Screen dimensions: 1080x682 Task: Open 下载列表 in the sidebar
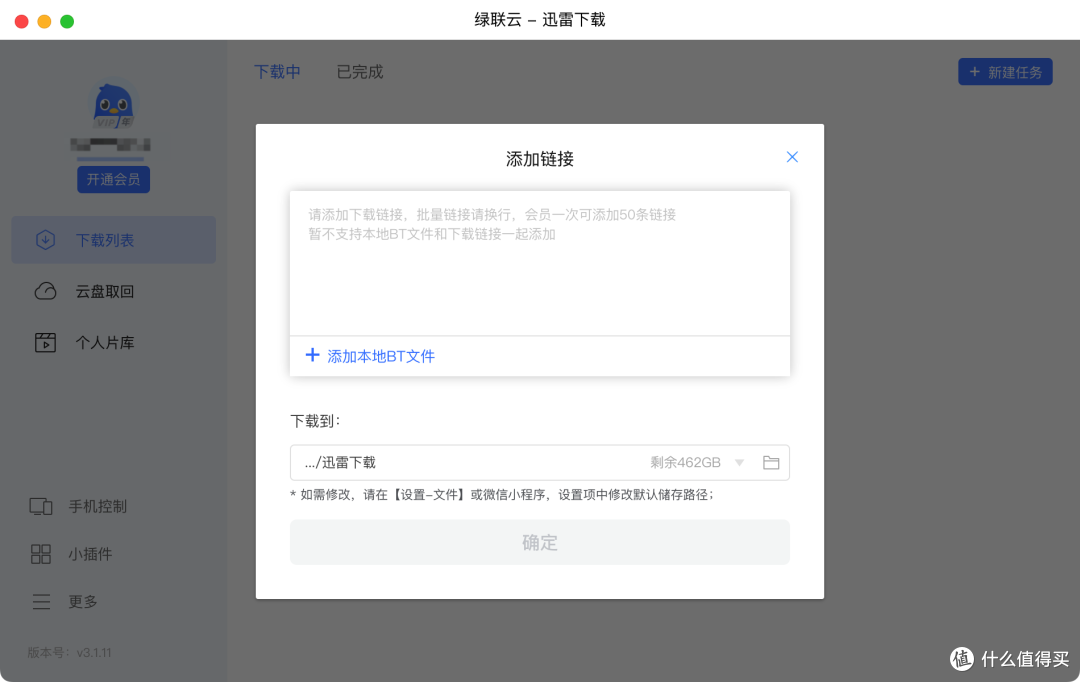[x=114, y=240]
